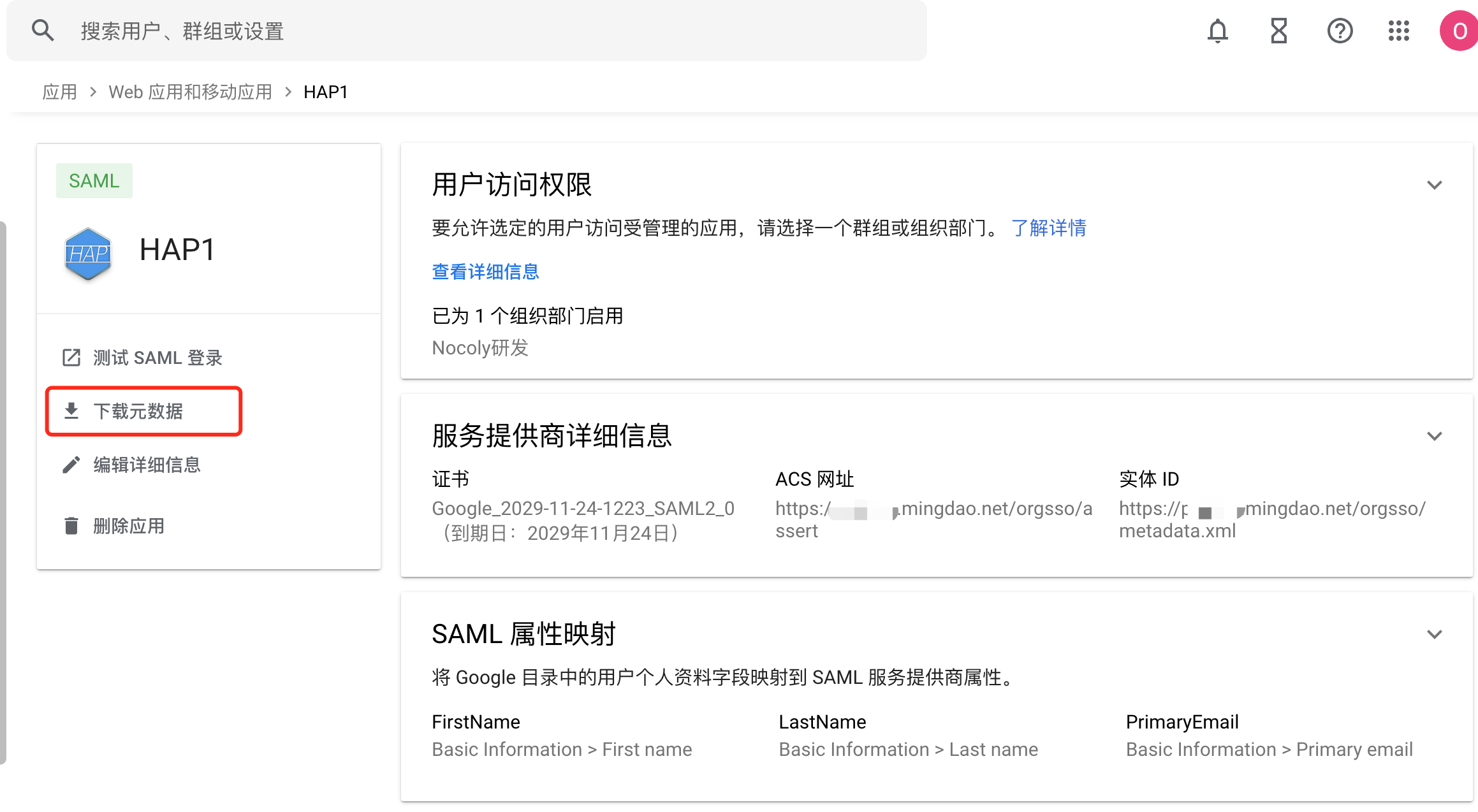
Task: Click the pencil icon beside 编辑详细信息
Action: point(71,465)
